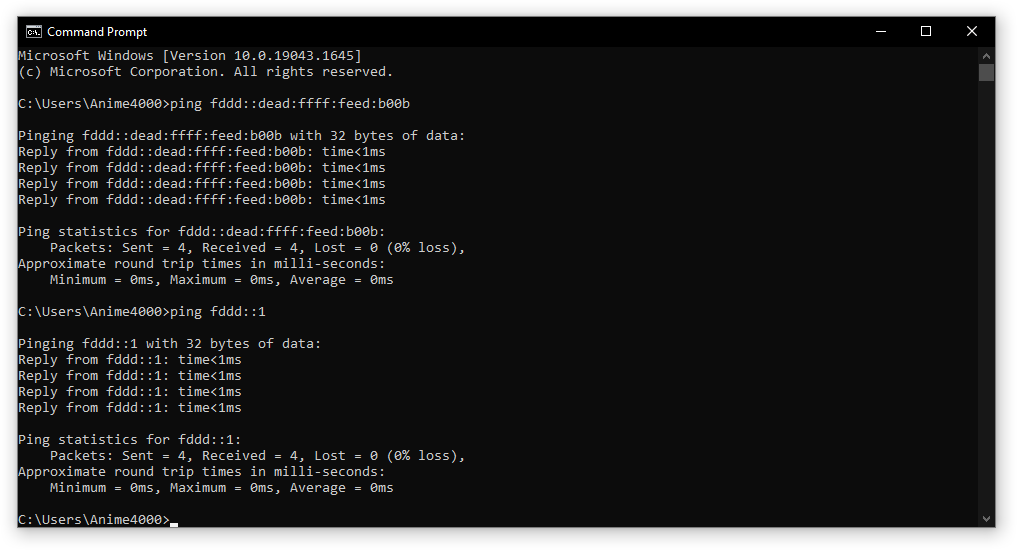The image size is (1017, 550).
Task: Click first 'Reply from fddd::dead:ffff:feed:b00b' line
Action: click(202, 152)
